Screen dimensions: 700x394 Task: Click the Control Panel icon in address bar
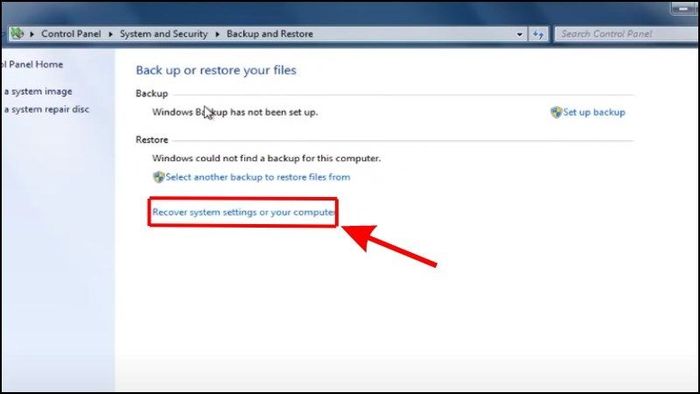(17, 33)
